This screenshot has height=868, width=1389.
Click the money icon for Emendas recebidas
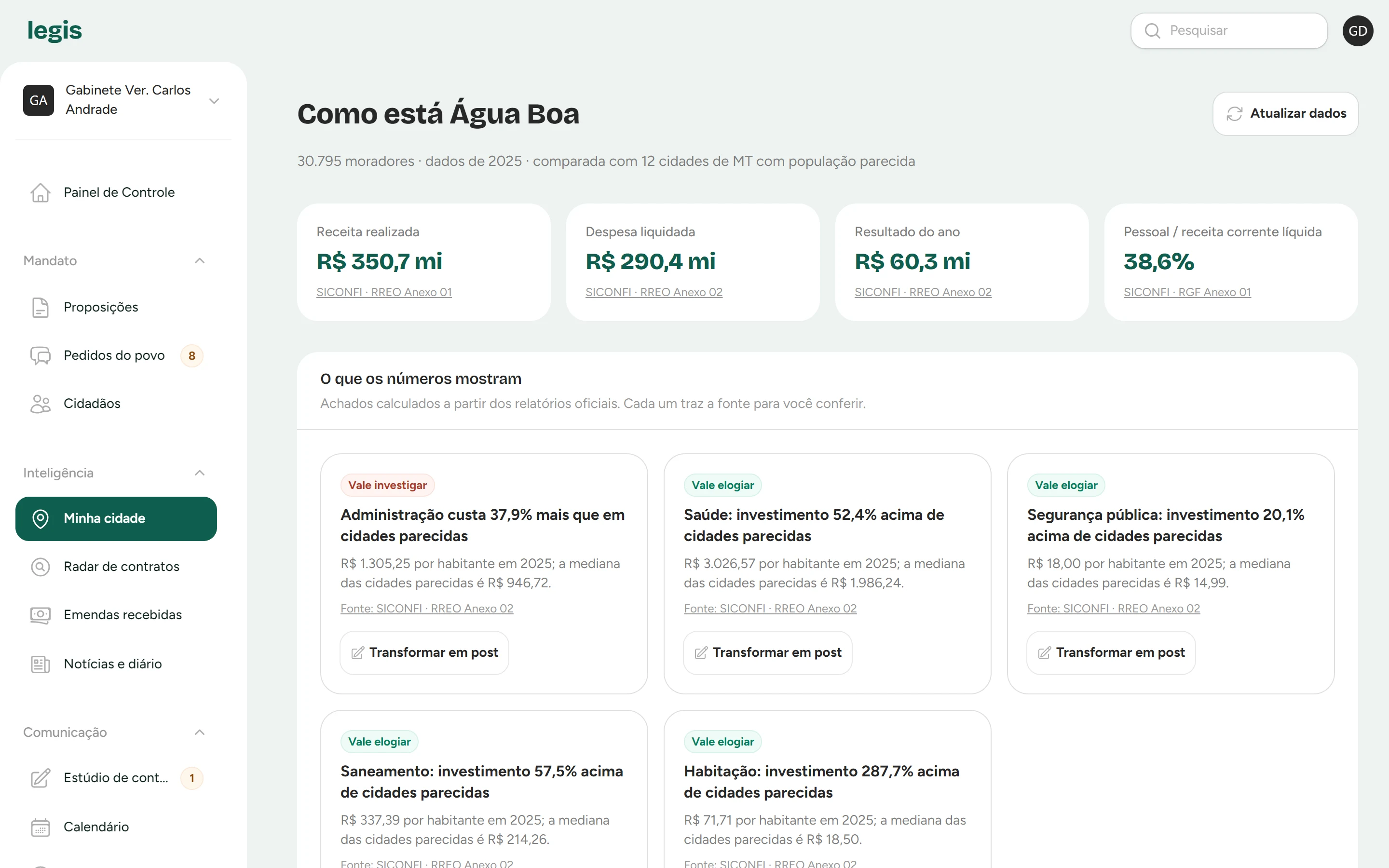(x=40, y=615)
